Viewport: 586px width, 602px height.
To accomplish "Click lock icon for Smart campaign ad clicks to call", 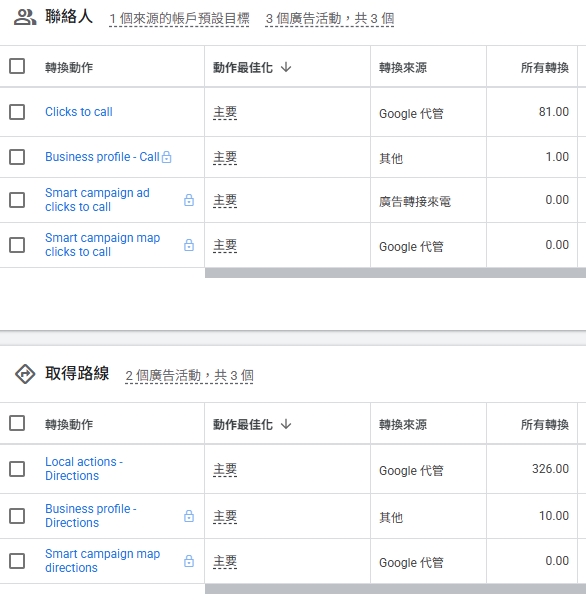I will [189, 200].
